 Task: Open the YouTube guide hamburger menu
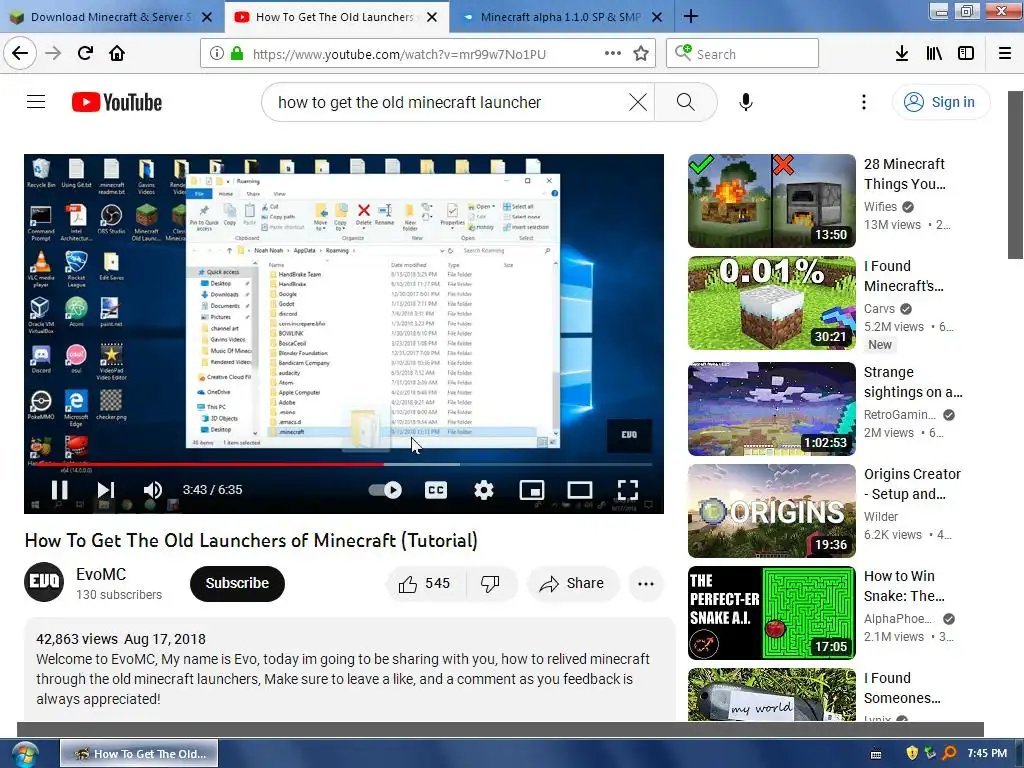tap(36, 102)
